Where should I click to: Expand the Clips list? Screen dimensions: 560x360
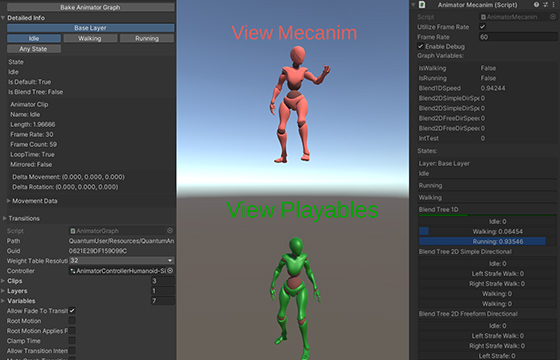coord(3,281)
